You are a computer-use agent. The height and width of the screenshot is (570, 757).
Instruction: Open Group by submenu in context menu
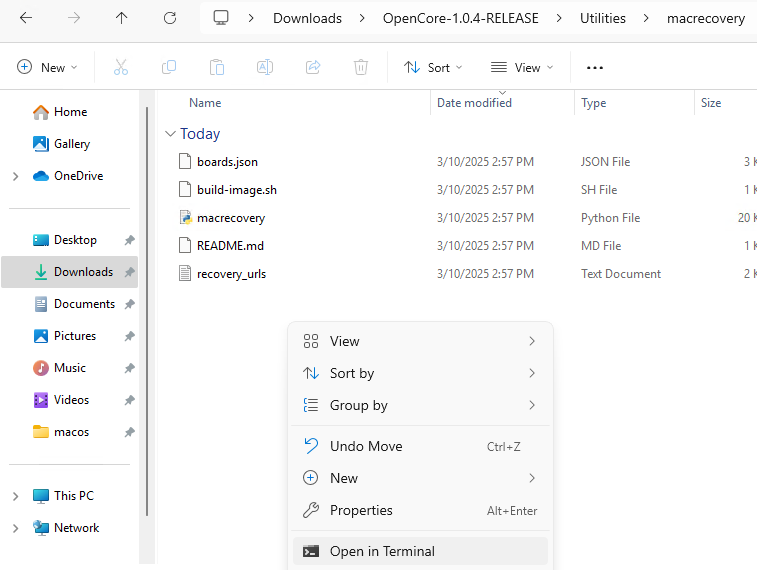point(421,405)
